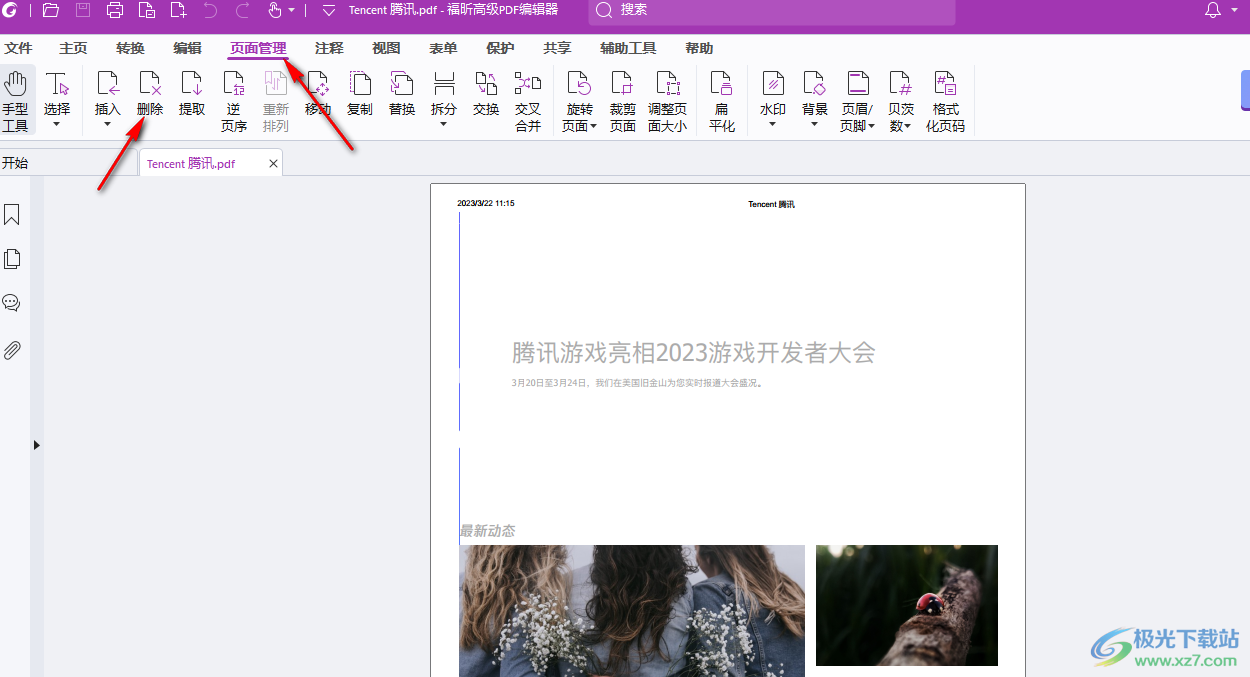Click the 格式化页码 format page numbers tool
1250x677 pixels.
click(x=945, y=100)
